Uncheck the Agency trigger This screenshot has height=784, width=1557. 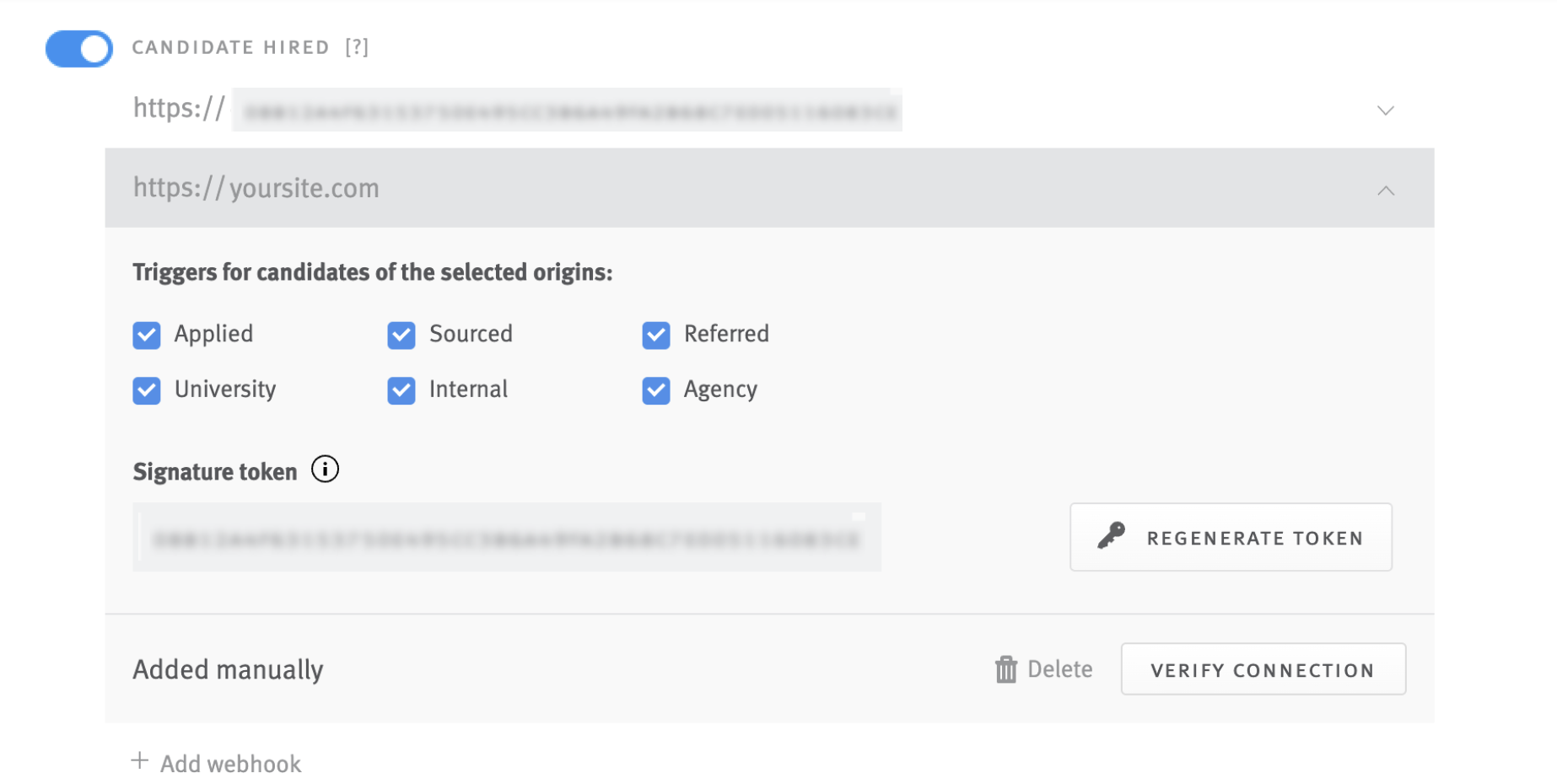pos(657,389)
